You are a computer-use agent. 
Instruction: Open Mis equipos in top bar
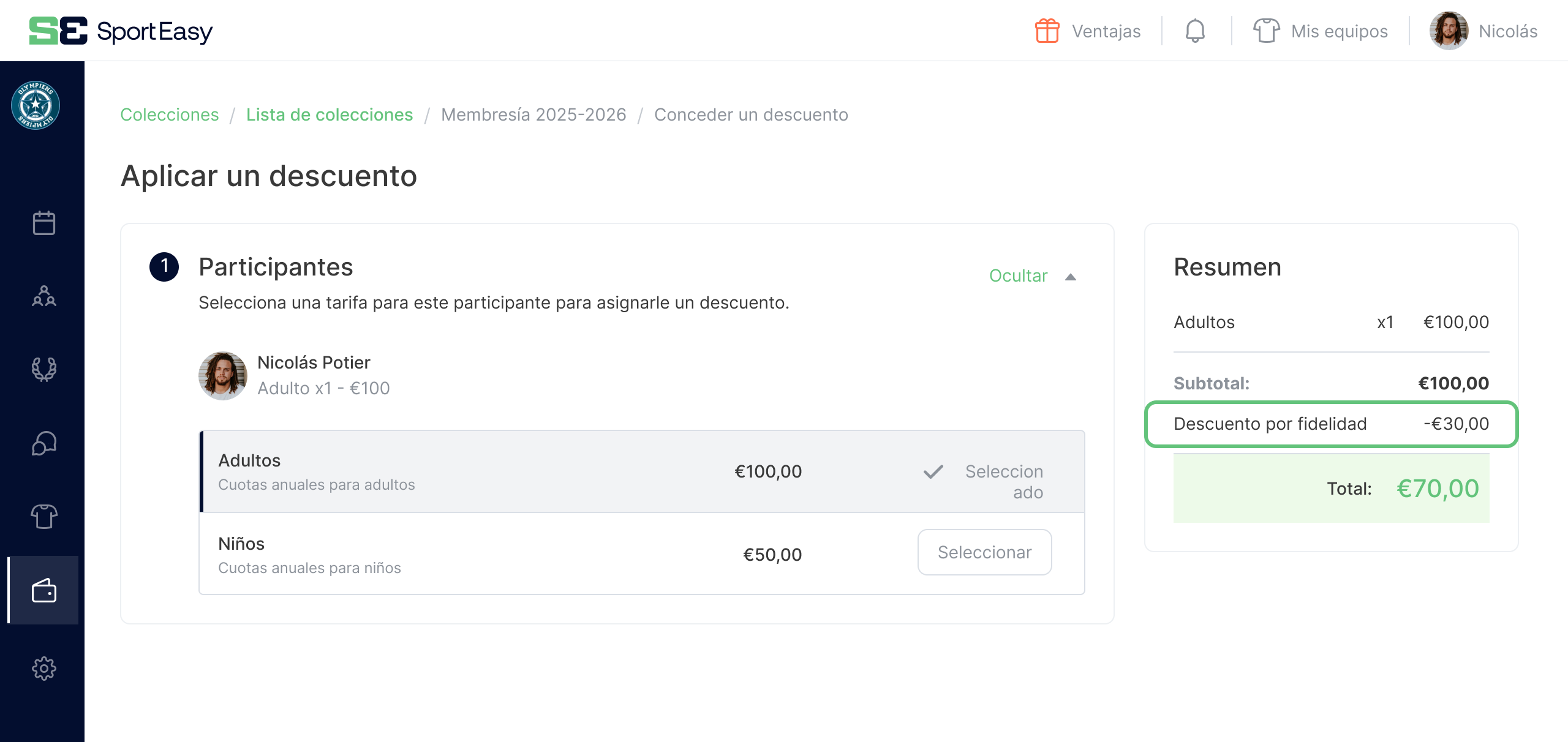click(1321, 31)
